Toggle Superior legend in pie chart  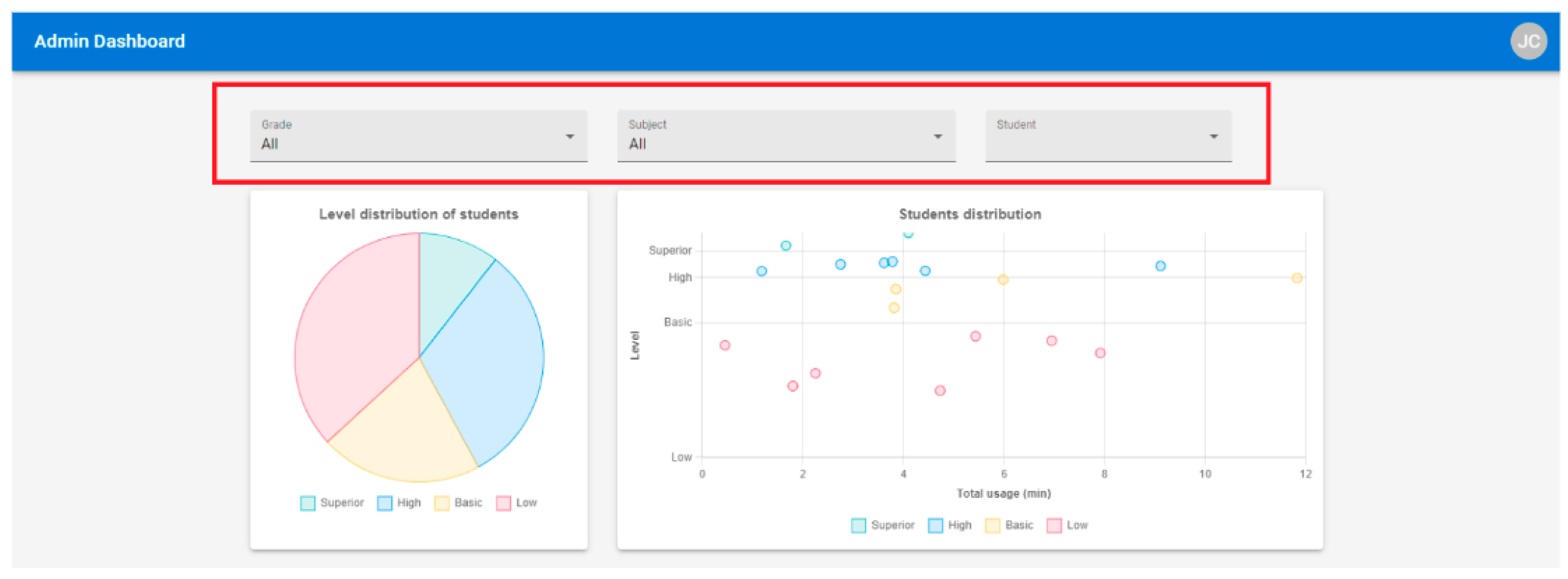point(332,503)
